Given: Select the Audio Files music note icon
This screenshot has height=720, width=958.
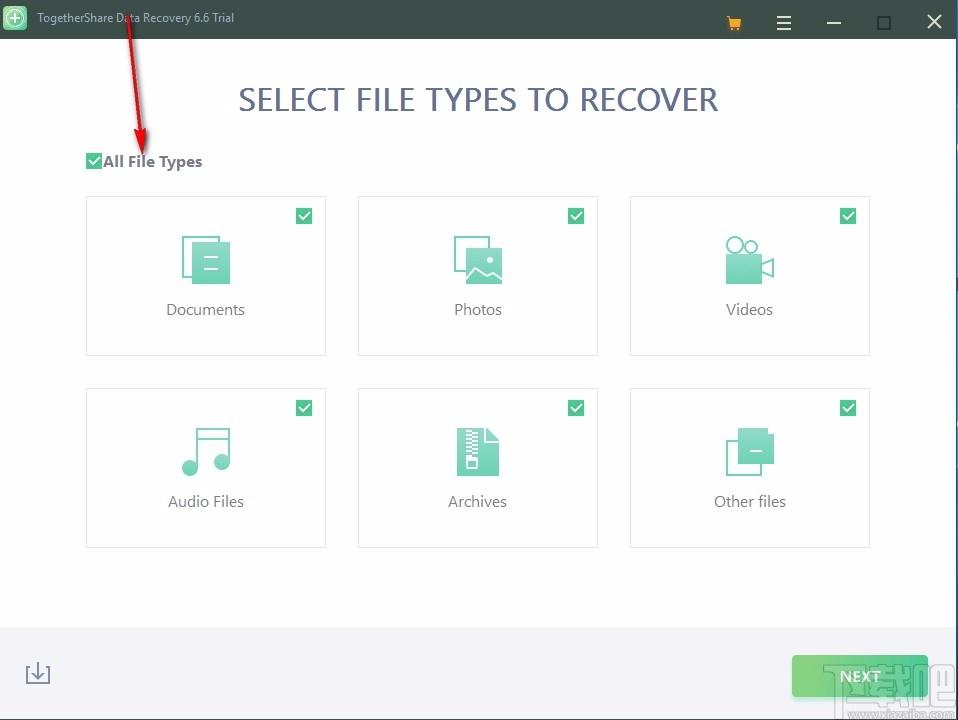Looking at the screenshot, I should [206, 452].
